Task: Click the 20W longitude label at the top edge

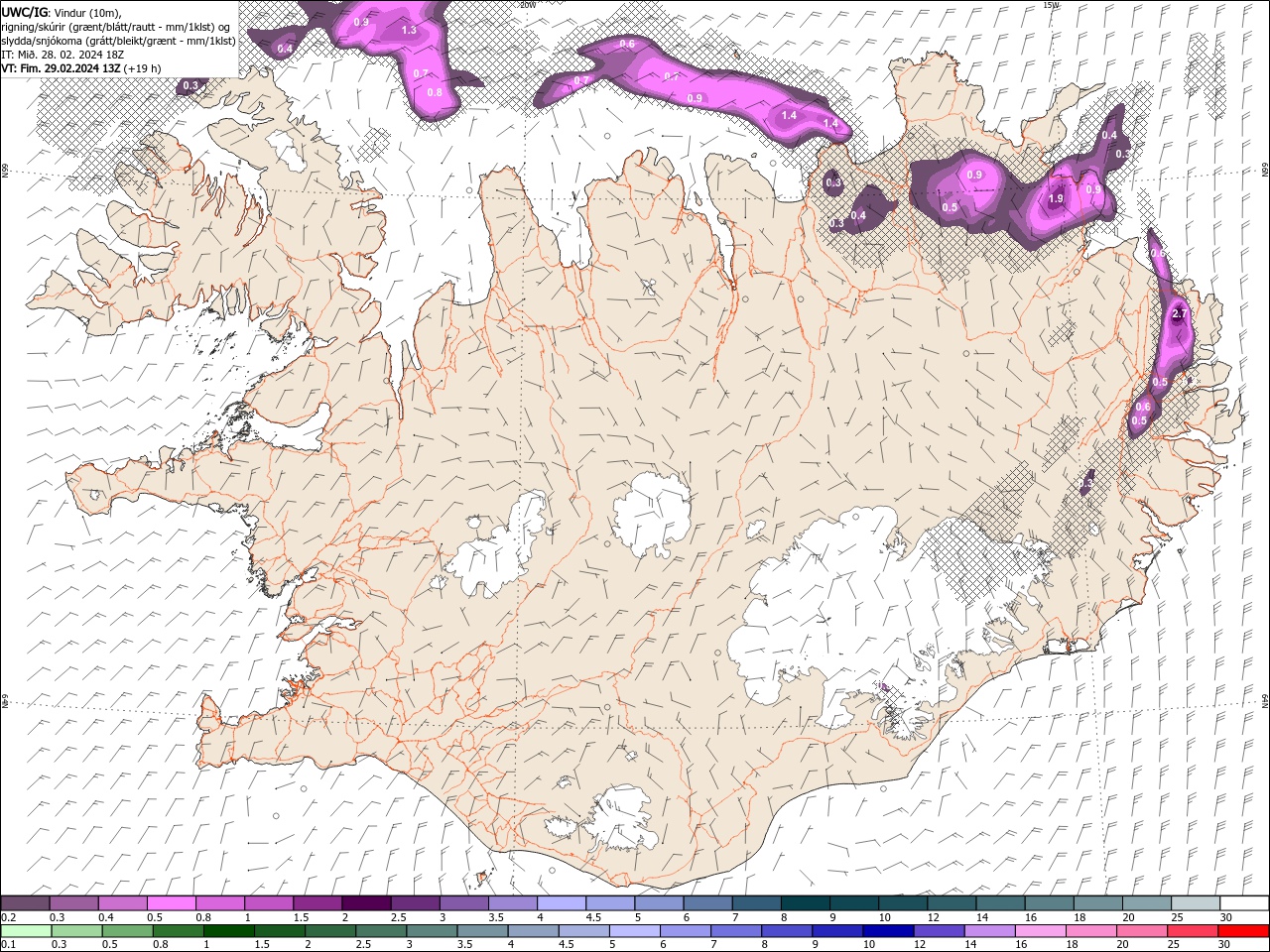Action: [x=528, y=5]
